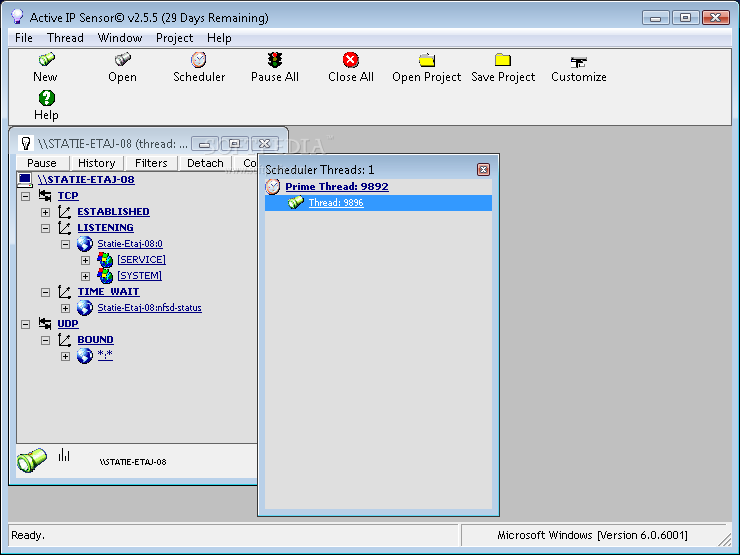Click the computer icon beside \\STATIE-ETAJ-08

25,180
